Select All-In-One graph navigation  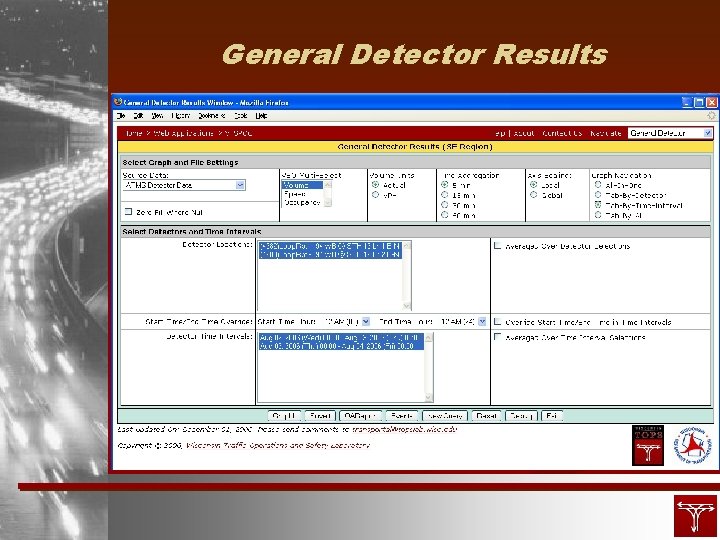point(598,185)
